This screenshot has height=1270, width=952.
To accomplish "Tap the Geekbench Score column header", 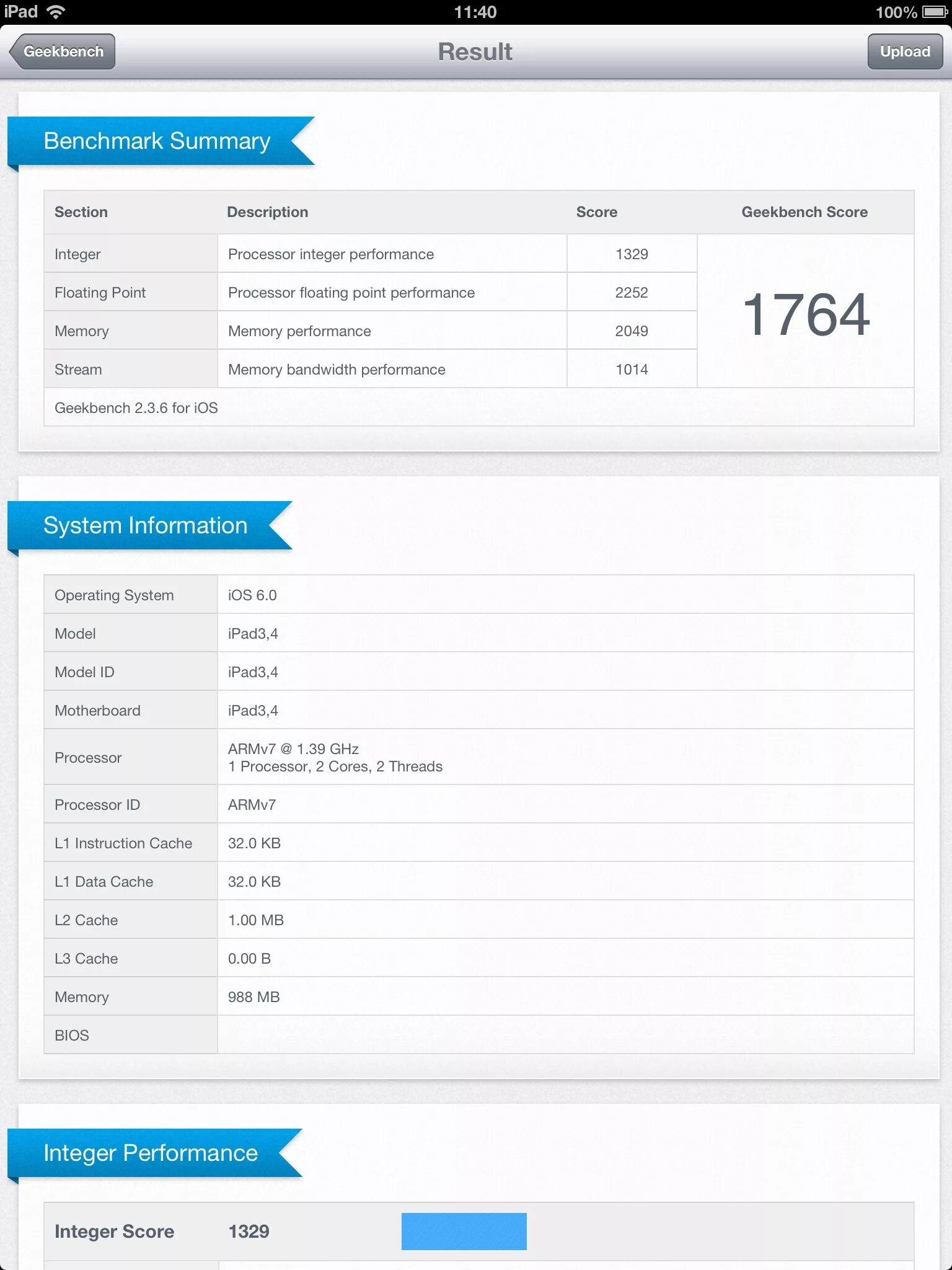I will [x=804, y=212].
